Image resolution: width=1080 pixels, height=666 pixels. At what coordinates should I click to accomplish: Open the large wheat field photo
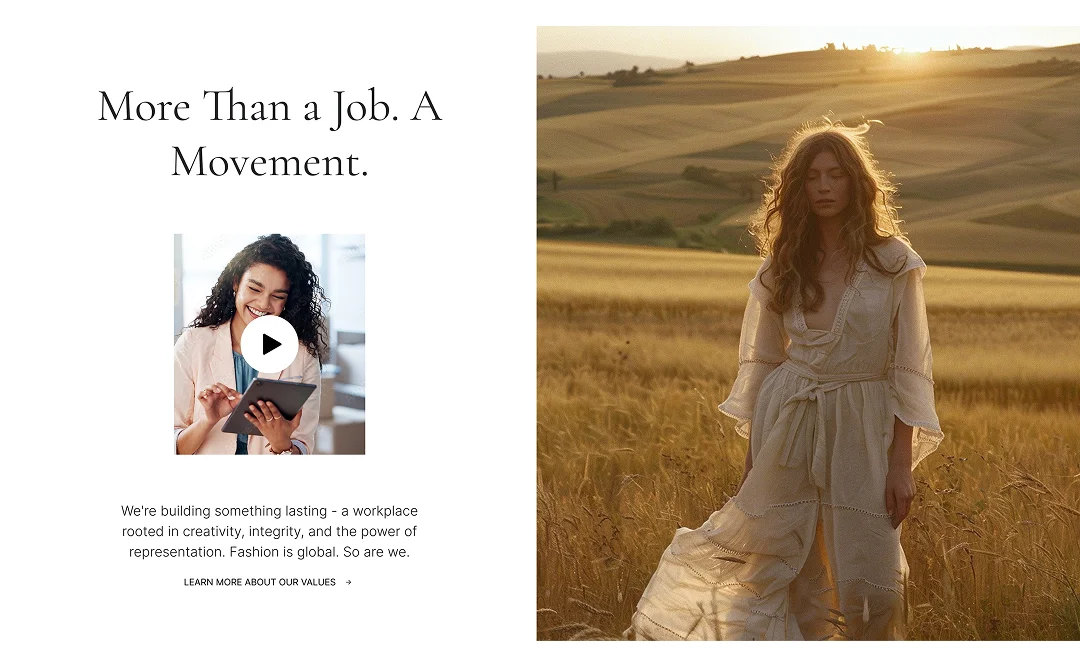pyautogui.click(x=808, y=333)
